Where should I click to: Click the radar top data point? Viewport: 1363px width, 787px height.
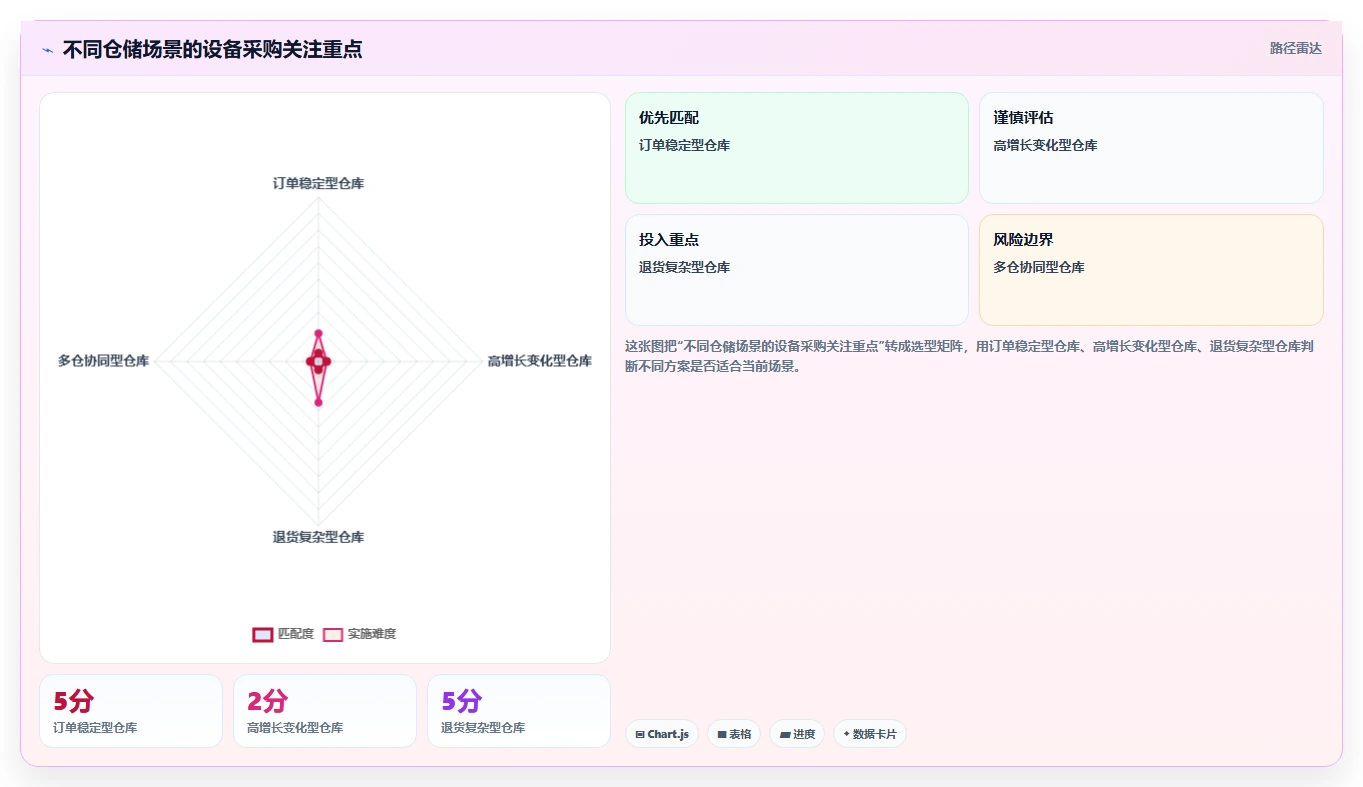tap(318, 333)
